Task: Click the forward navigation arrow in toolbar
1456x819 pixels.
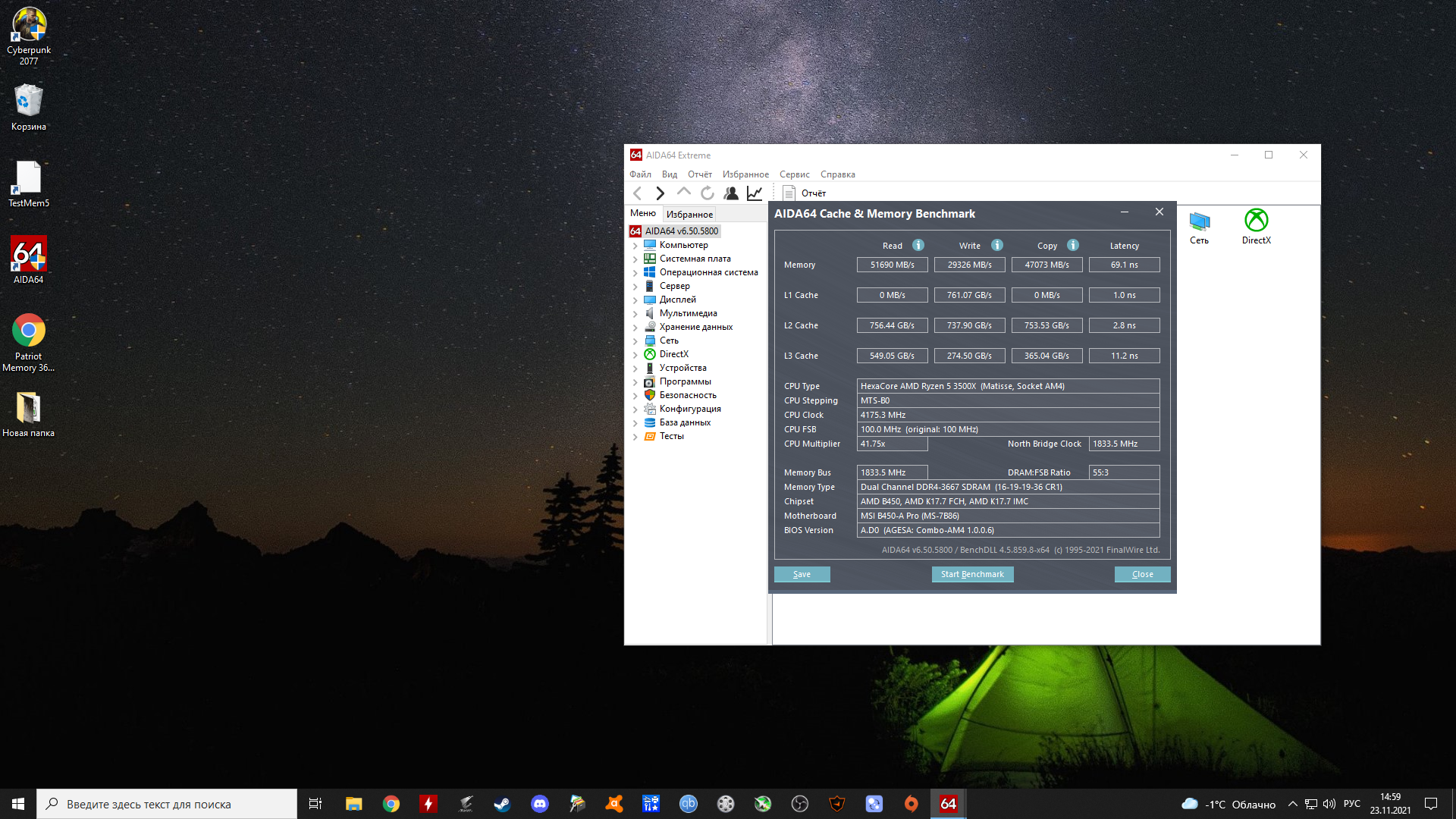Action: [660, 193]
